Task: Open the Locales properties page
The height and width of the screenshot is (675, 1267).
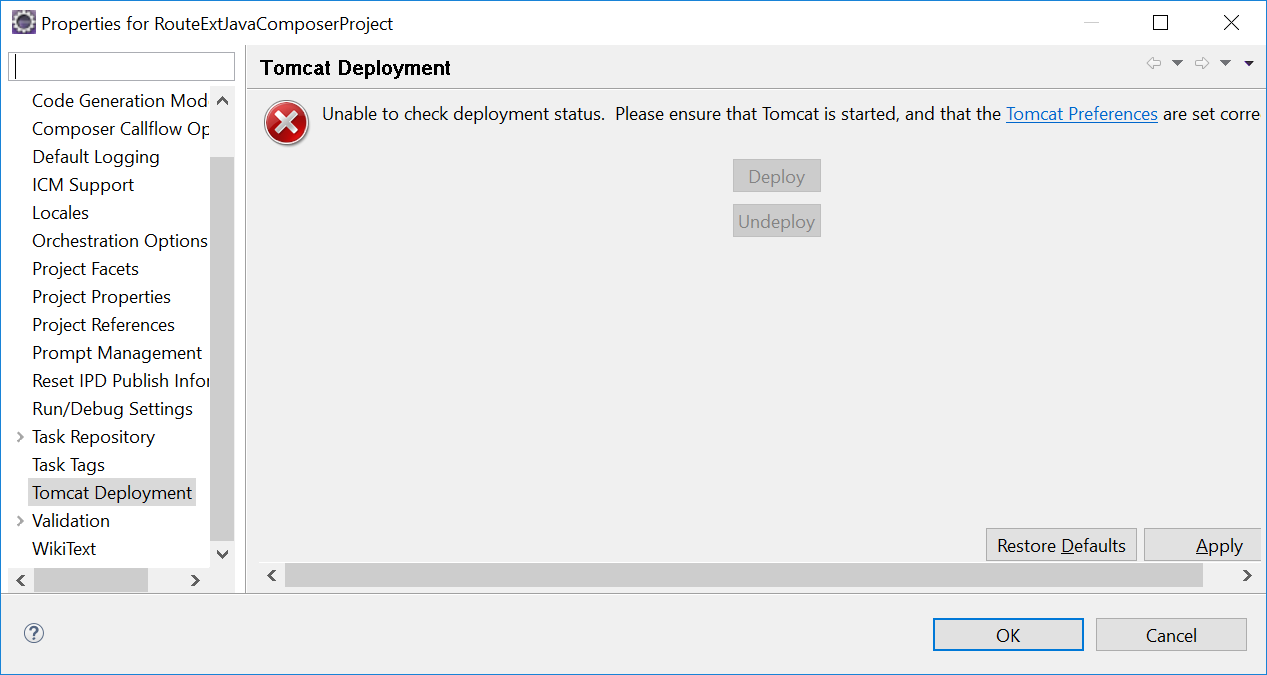Action: (60, 213)
